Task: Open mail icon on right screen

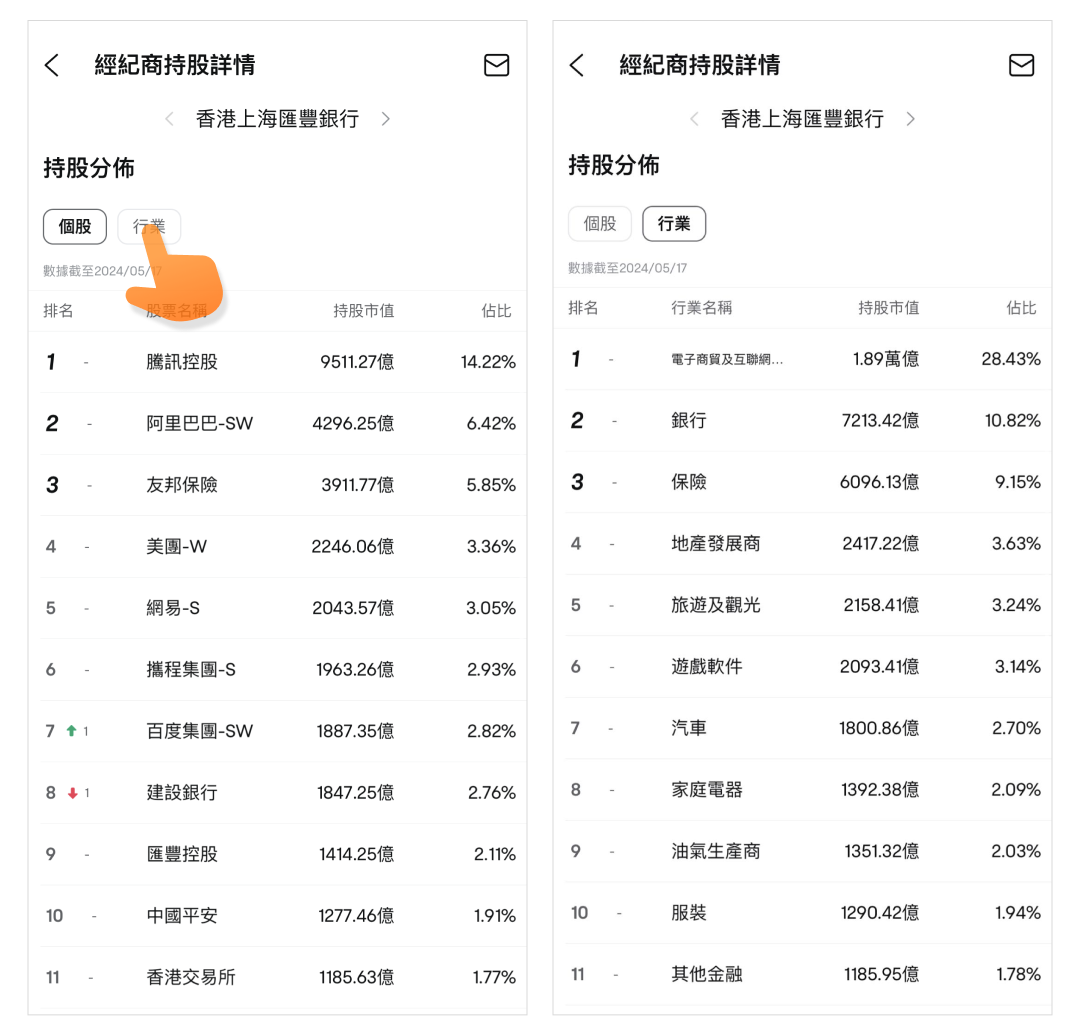Action: pyautogui.click(x=1021, y=66)
